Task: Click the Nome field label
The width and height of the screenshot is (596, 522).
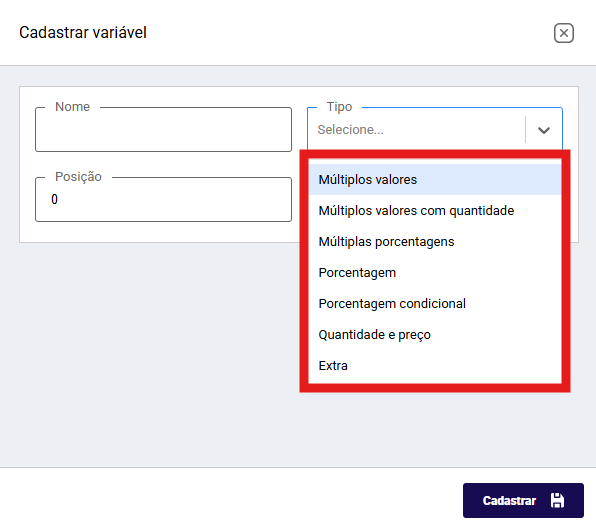Action: (73, 106)
